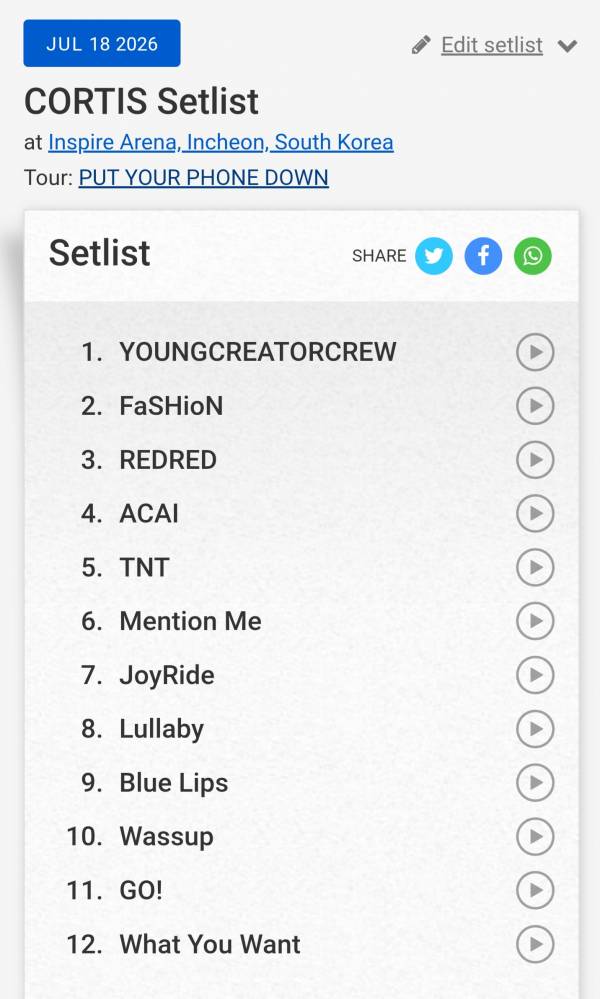Play the What You Want preview
Screen dimensions: 600x999
pos(535,944)
